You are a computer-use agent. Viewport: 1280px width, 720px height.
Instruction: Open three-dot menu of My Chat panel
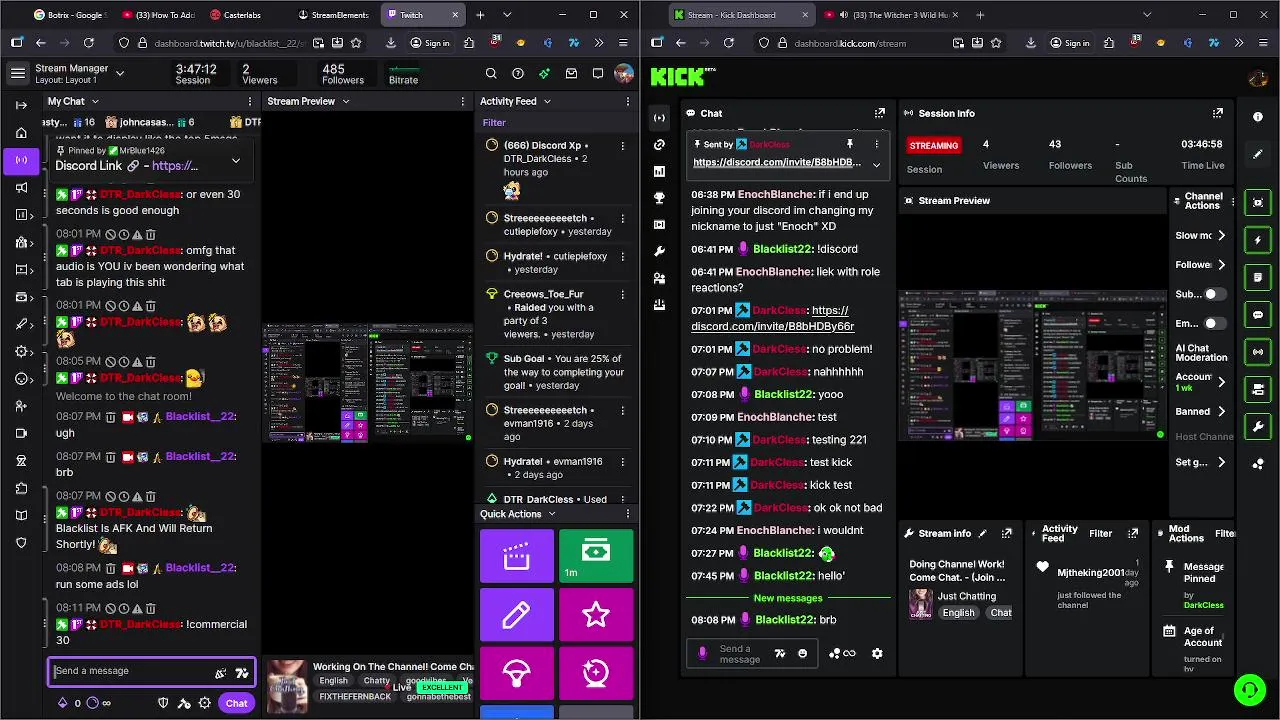pyautogui.click(x=250, y=101)
